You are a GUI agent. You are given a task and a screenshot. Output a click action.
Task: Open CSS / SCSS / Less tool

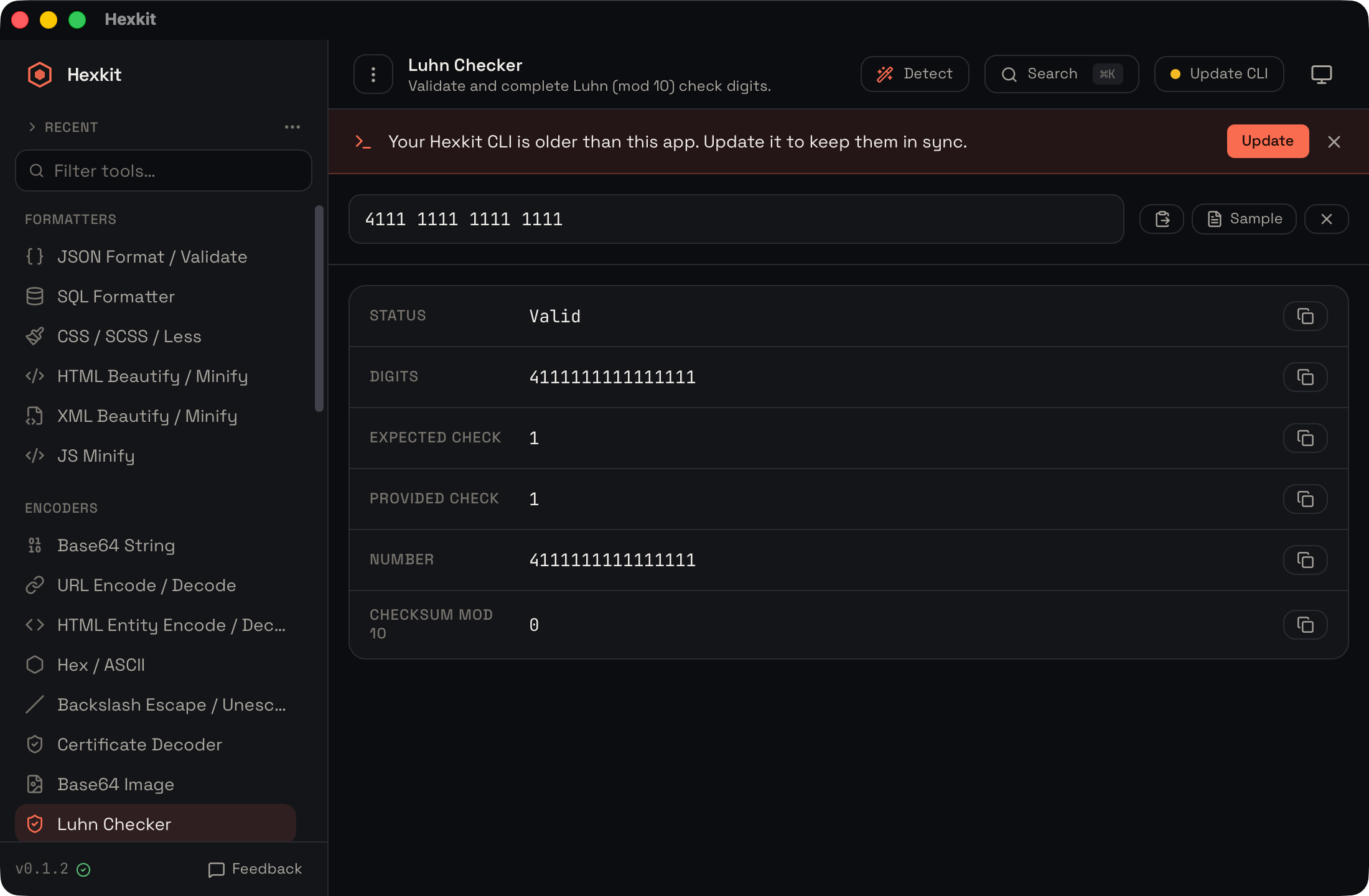[156, 337]
